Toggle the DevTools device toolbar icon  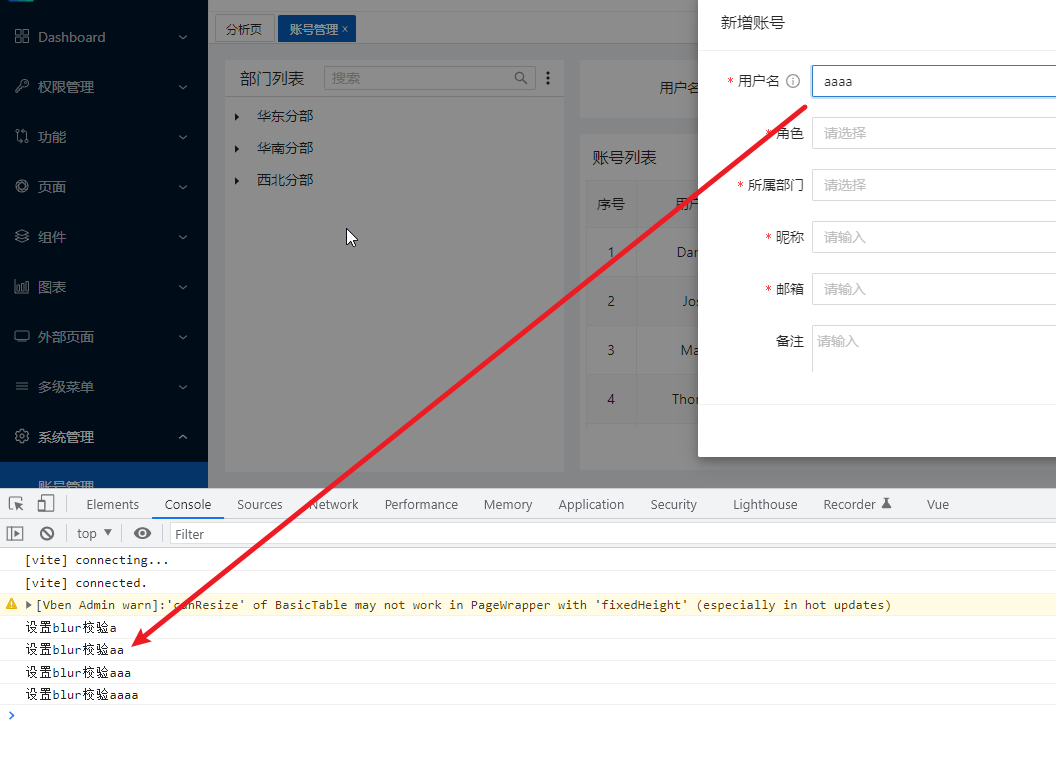[x=46, y=504]
